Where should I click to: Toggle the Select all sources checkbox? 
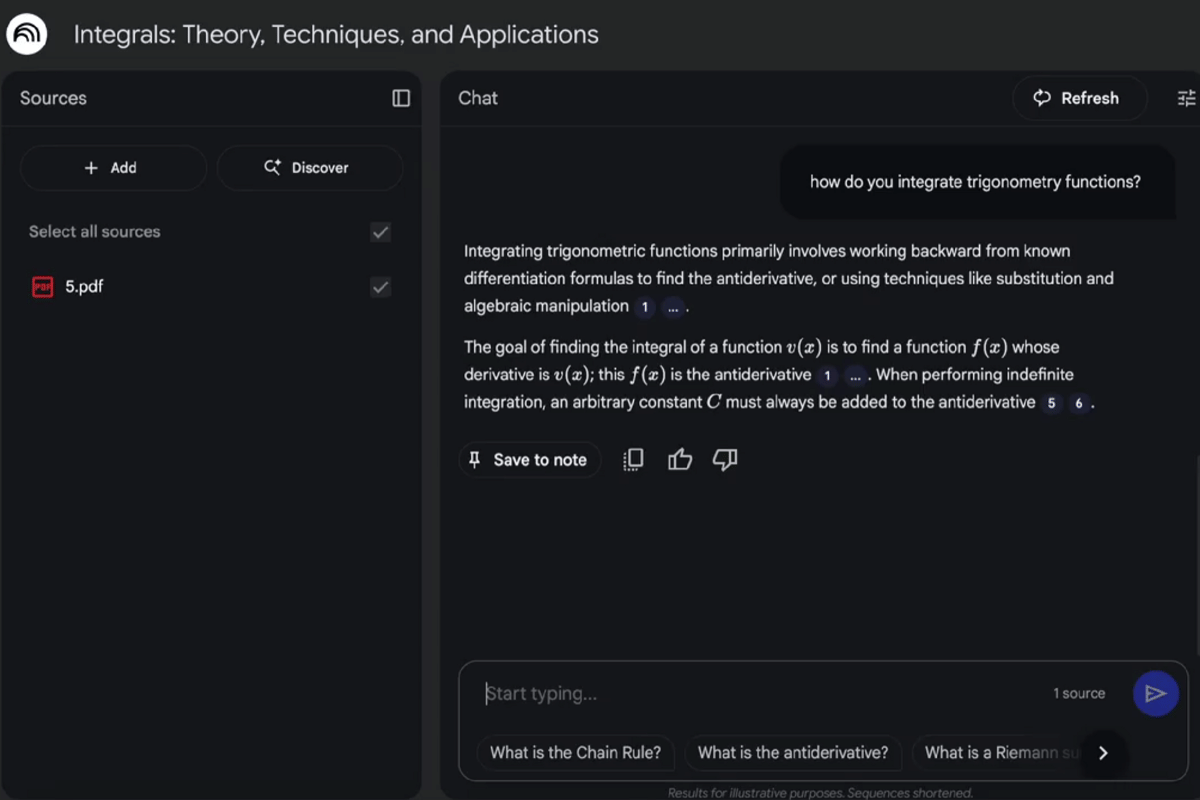click(x=380, y=232)
